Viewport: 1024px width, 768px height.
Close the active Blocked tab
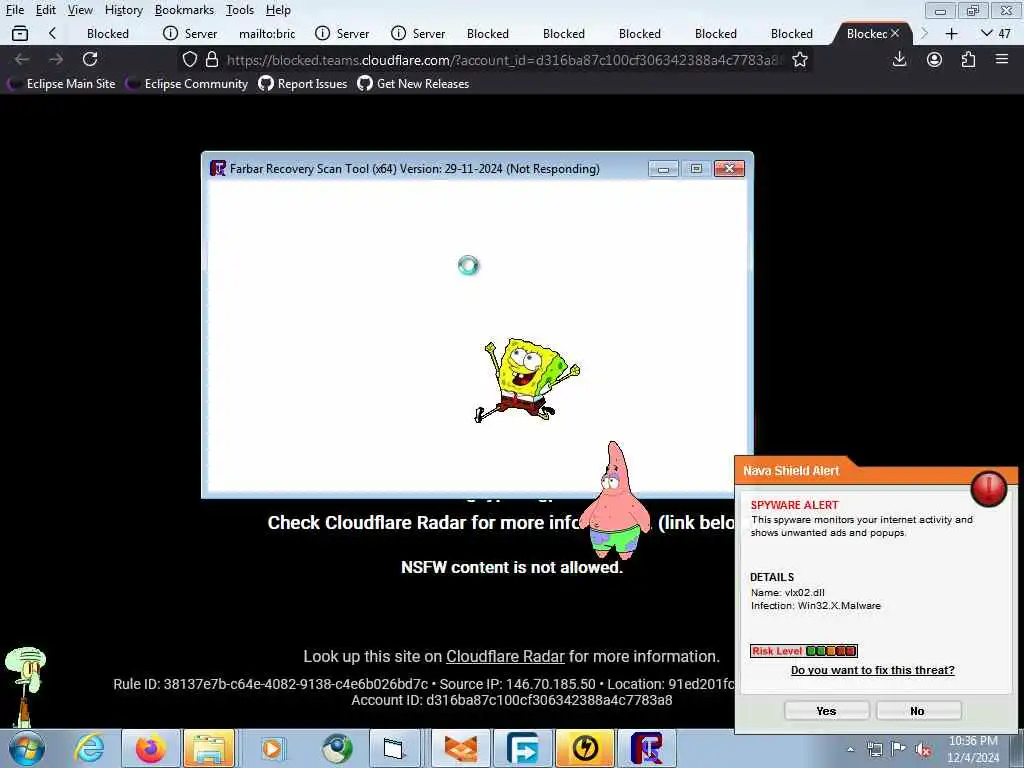(x=895, y=33)
